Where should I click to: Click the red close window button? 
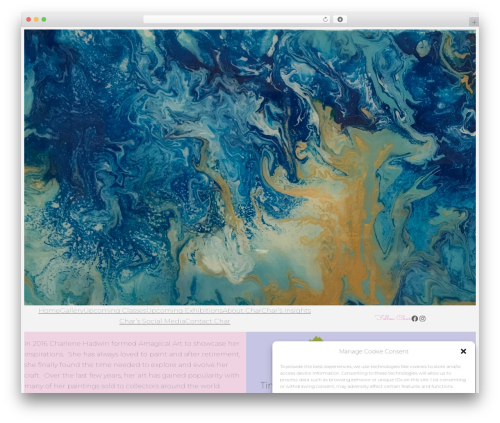tap(29, 19)
